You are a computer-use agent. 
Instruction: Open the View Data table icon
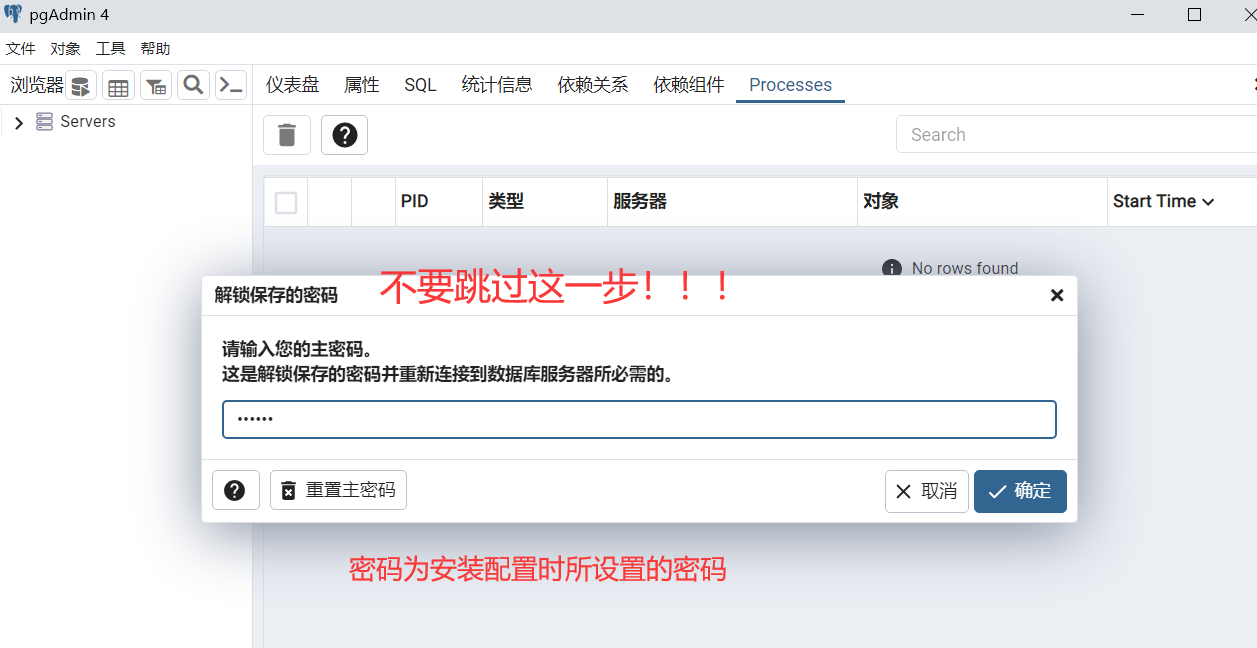click(118, 86)
